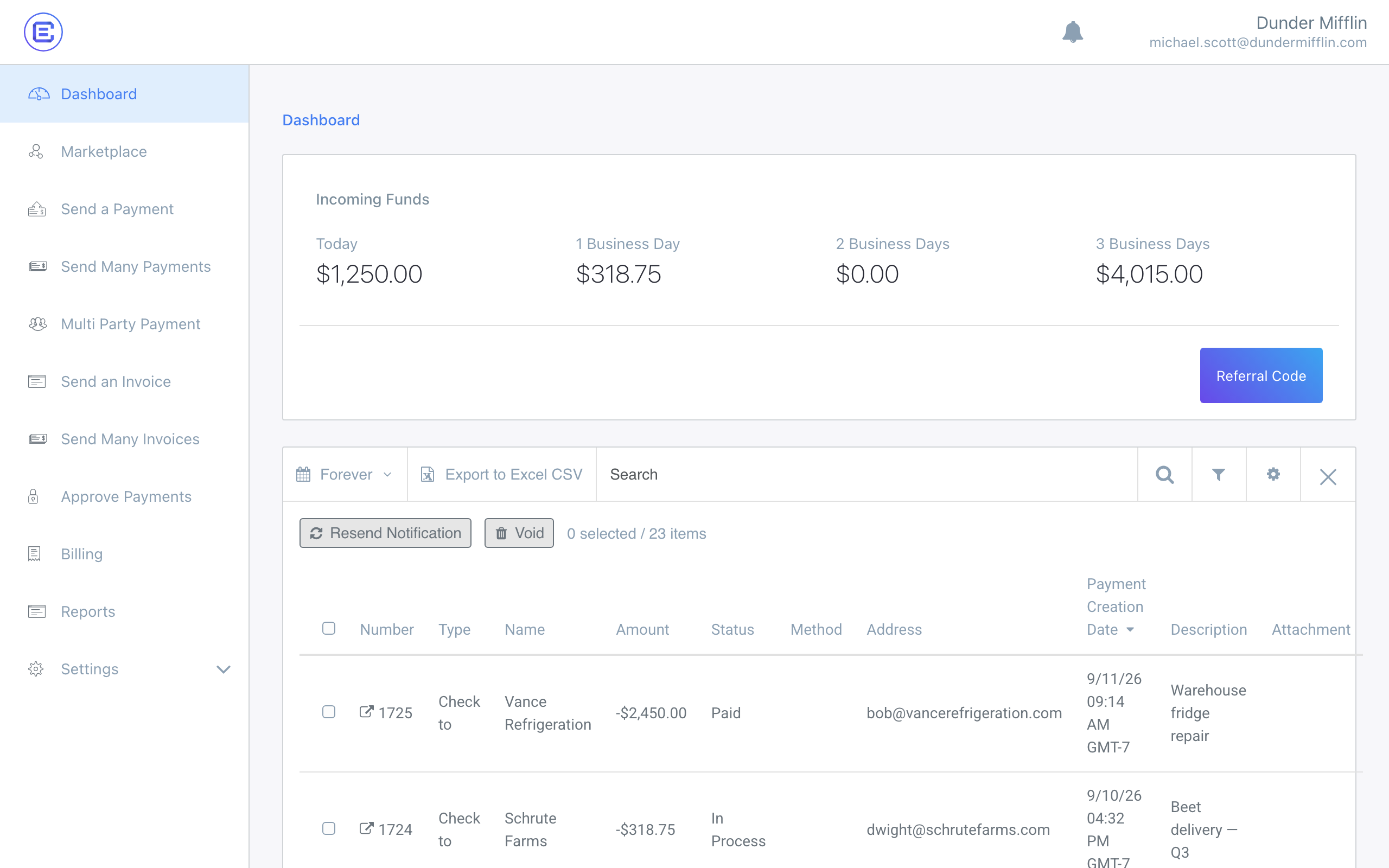1389x868 pixels.
Task: Open the Forever date range dropdown
Action: [345, 474]
